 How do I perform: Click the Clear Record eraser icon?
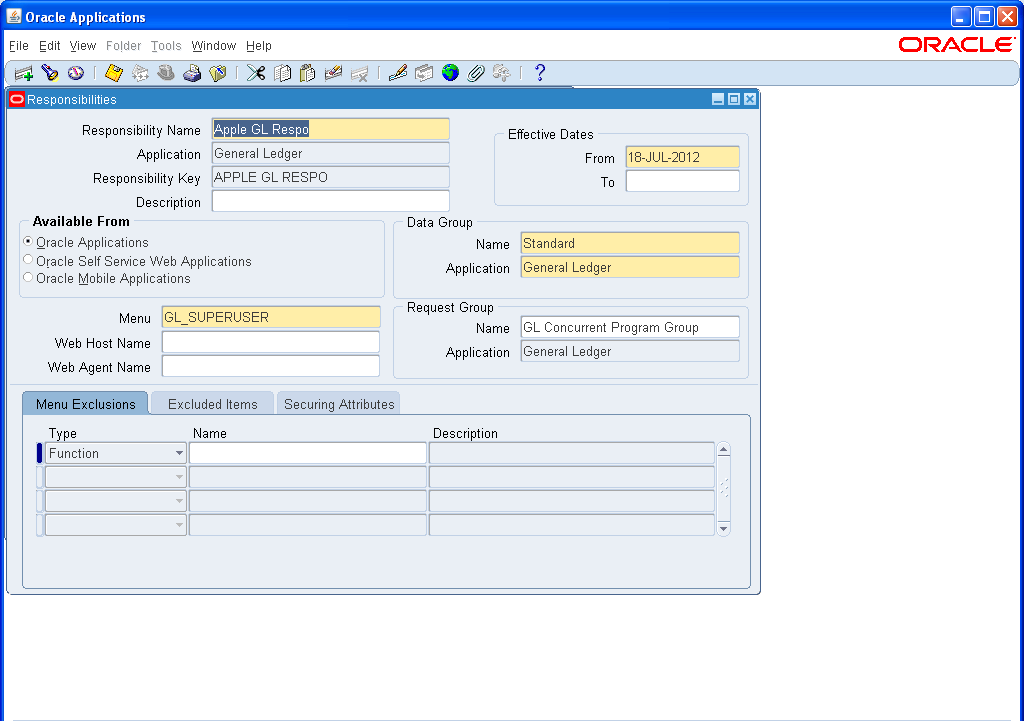tap(333, 72)
